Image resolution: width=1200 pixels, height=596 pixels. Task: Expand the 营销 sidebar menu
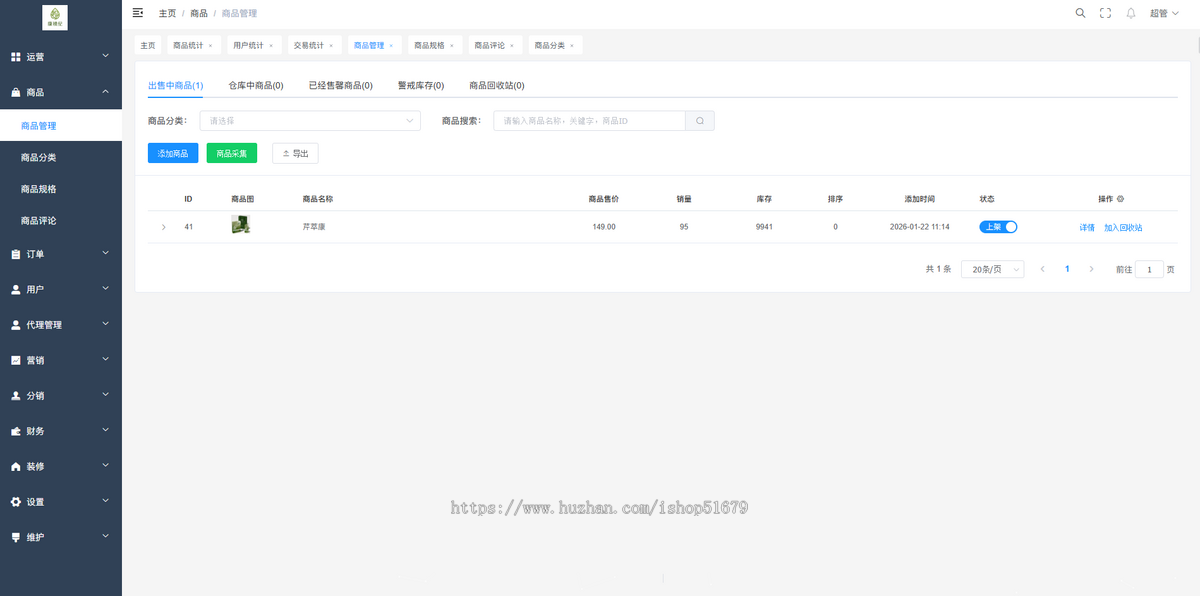coord(61,360)
